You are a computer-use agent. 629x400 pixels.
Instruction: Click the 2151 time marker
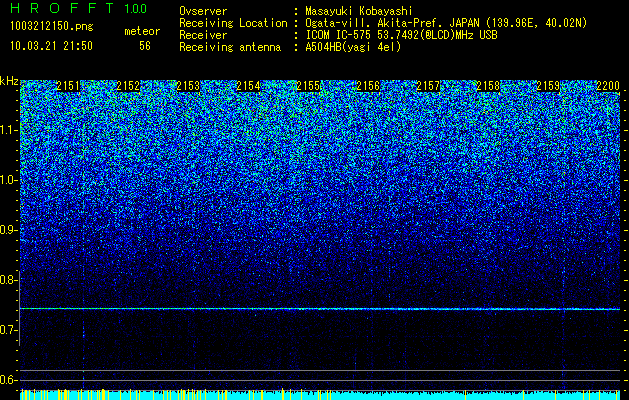coord(68,86)
